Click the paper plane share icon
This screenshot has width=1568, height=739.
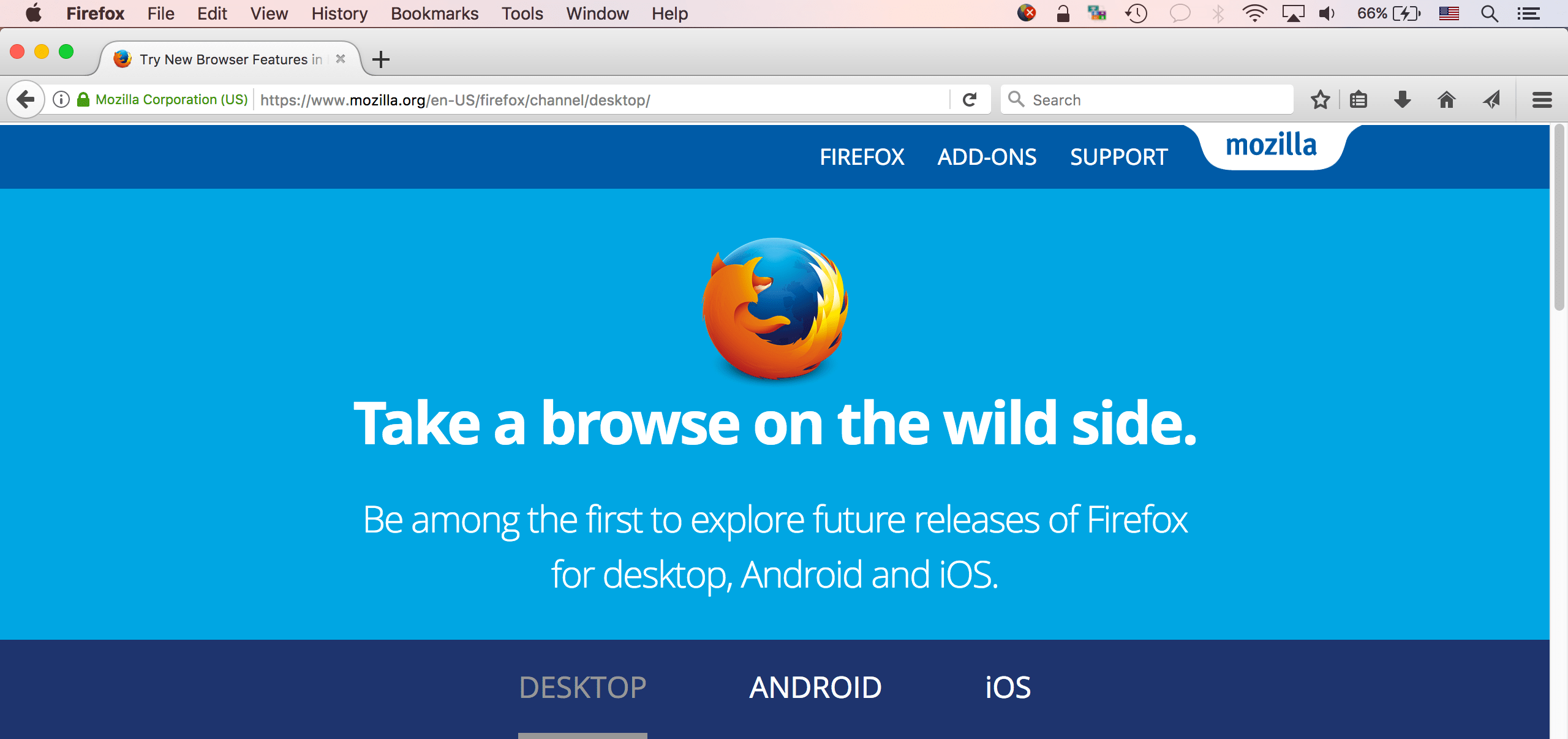(x=1492, y=99)
